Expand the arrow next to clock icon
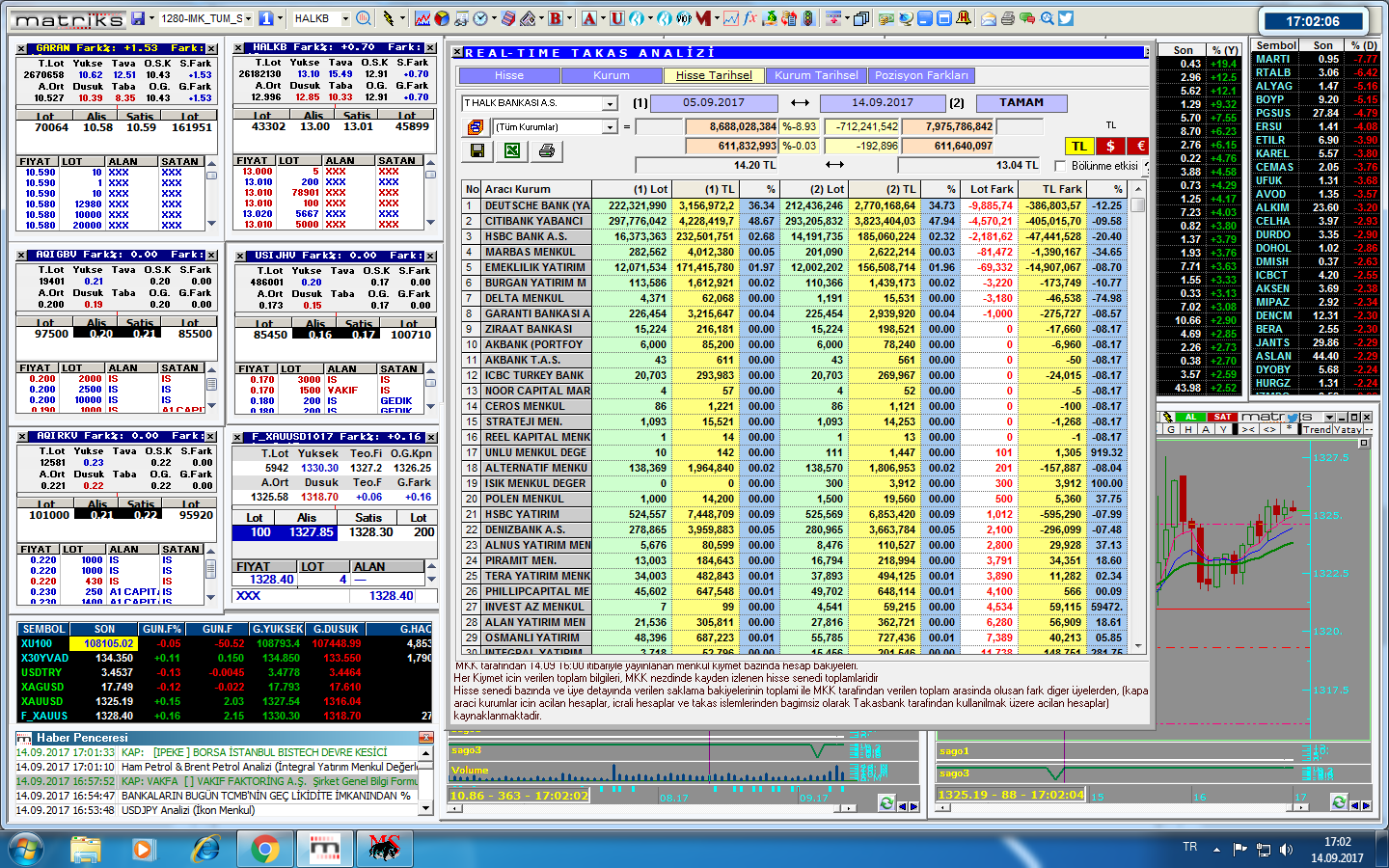This screenshot has width=1389, height=868. pyautogui.click(x=494, y=18)
